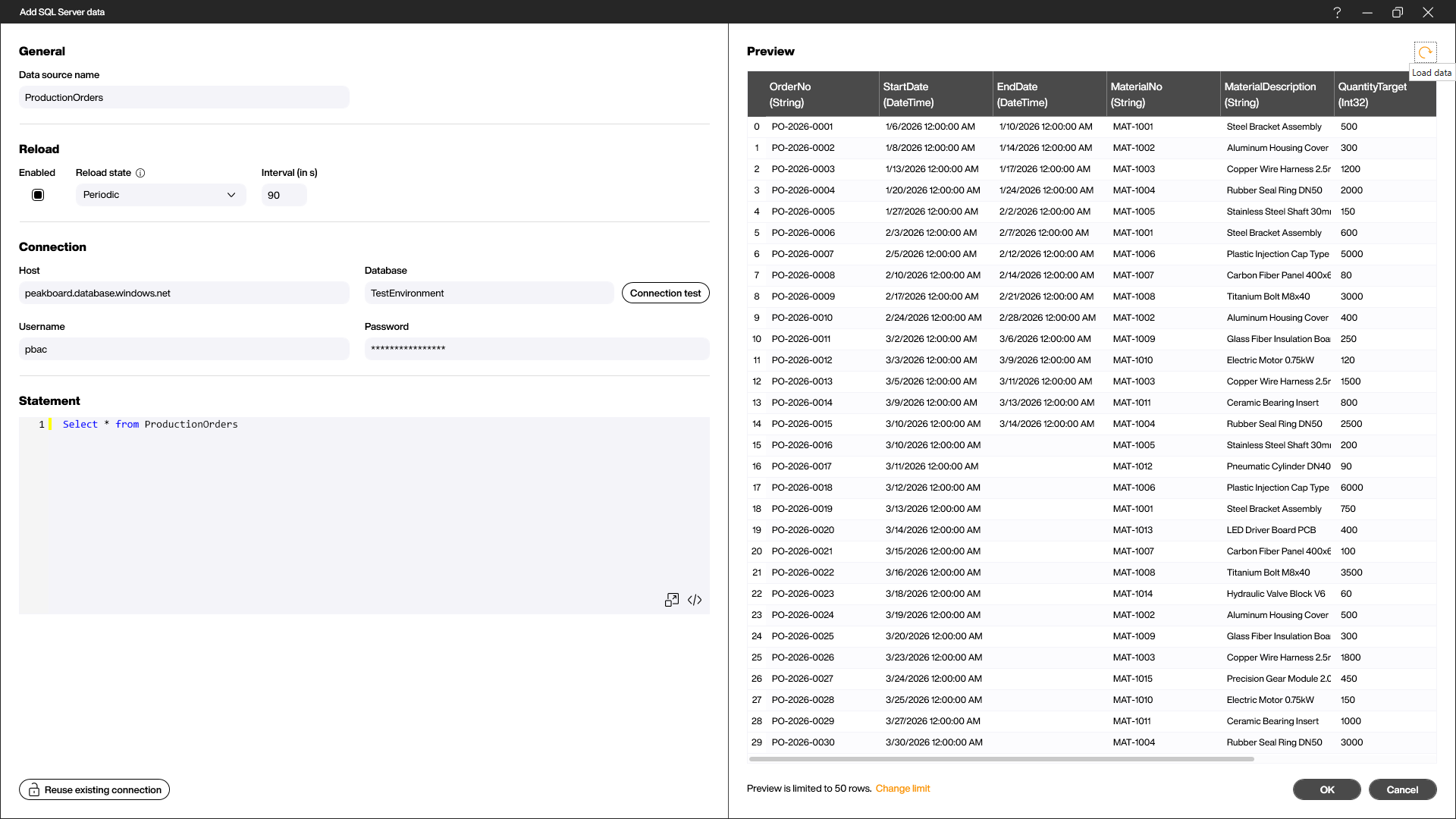Restore down the dialog window
This screenshot has width=1456, height=819.
(1398, 12)
